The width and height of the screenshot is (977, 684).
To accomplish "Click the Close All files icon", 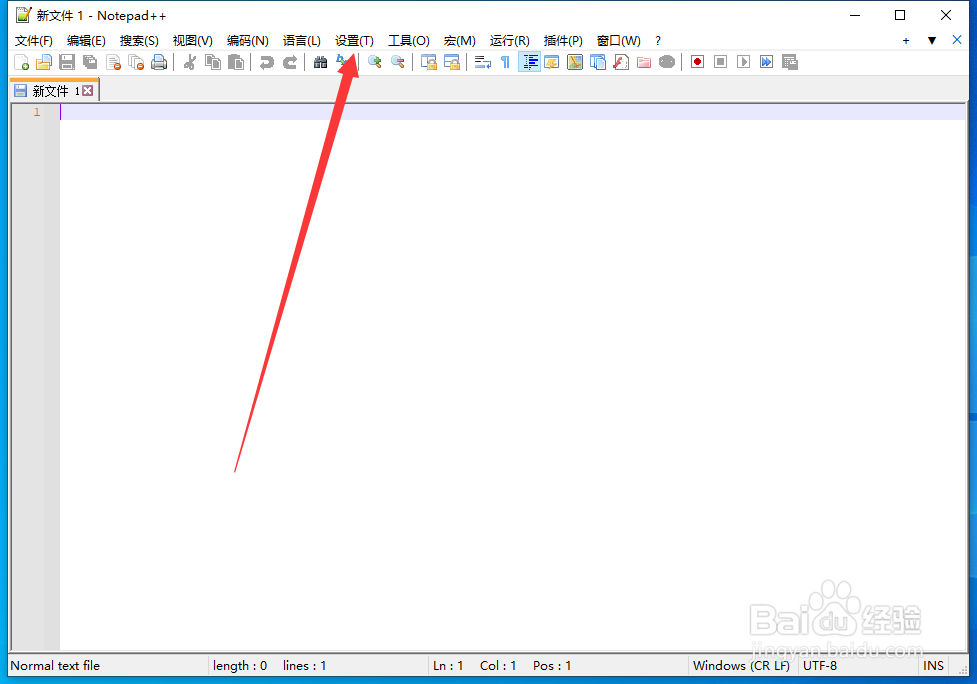I will coord(136,62).
